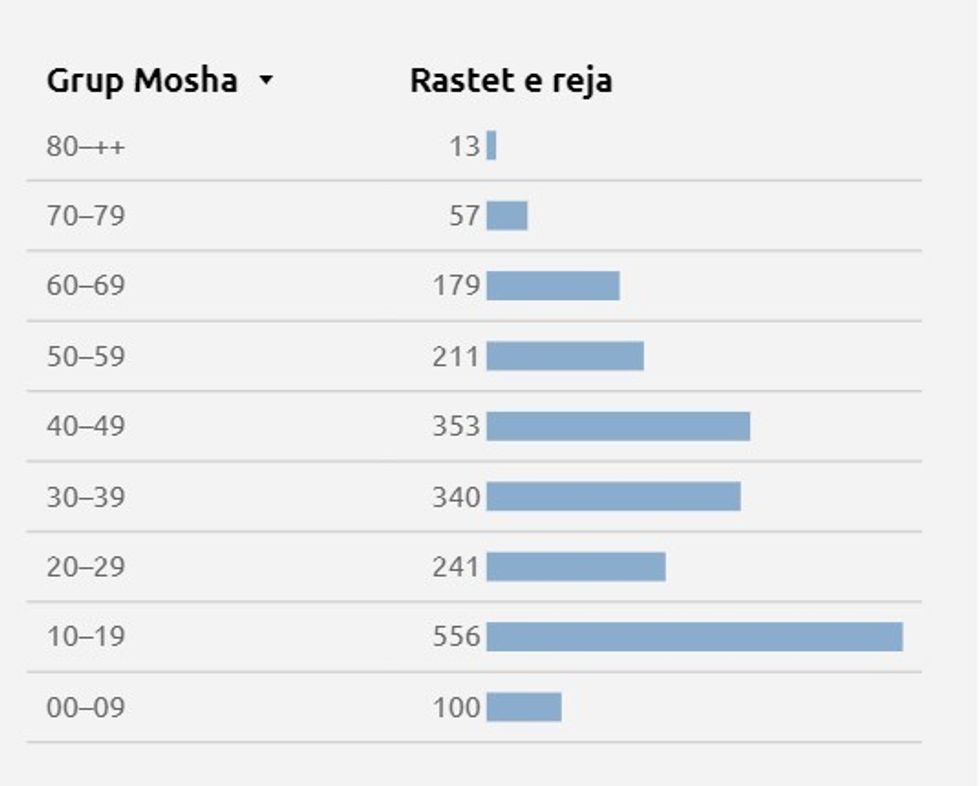Click the bar for value 353

[x=618, y=427]
